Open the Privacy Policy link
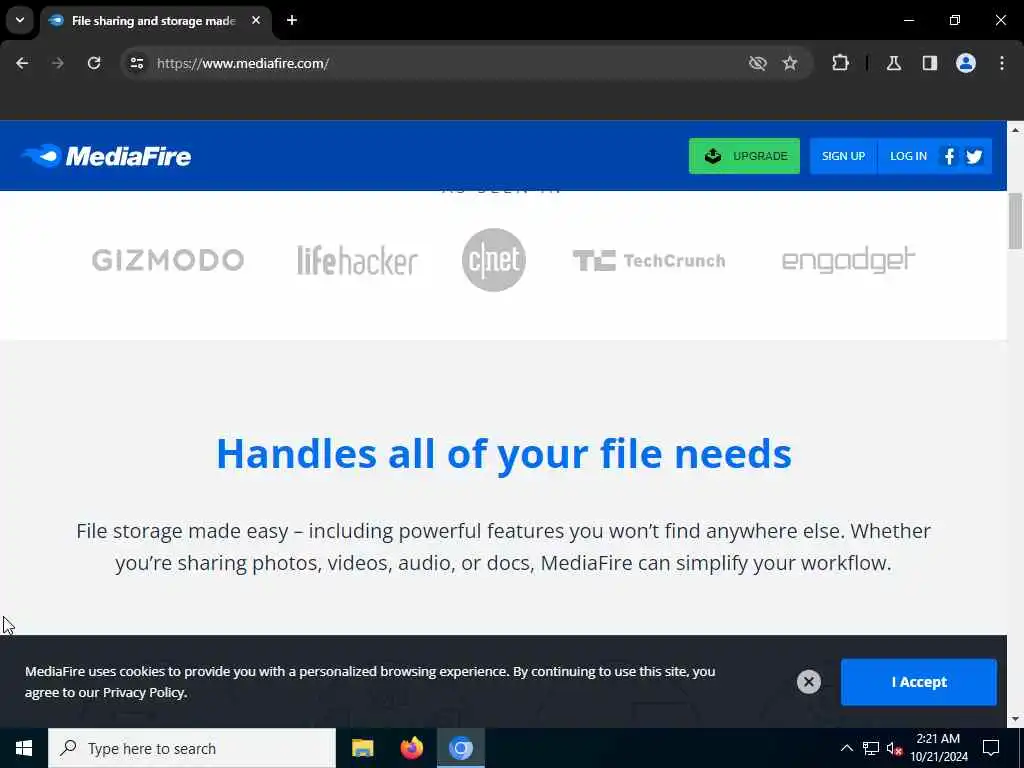The height and width of the screenshot is (768, 1024). point(144,692)
